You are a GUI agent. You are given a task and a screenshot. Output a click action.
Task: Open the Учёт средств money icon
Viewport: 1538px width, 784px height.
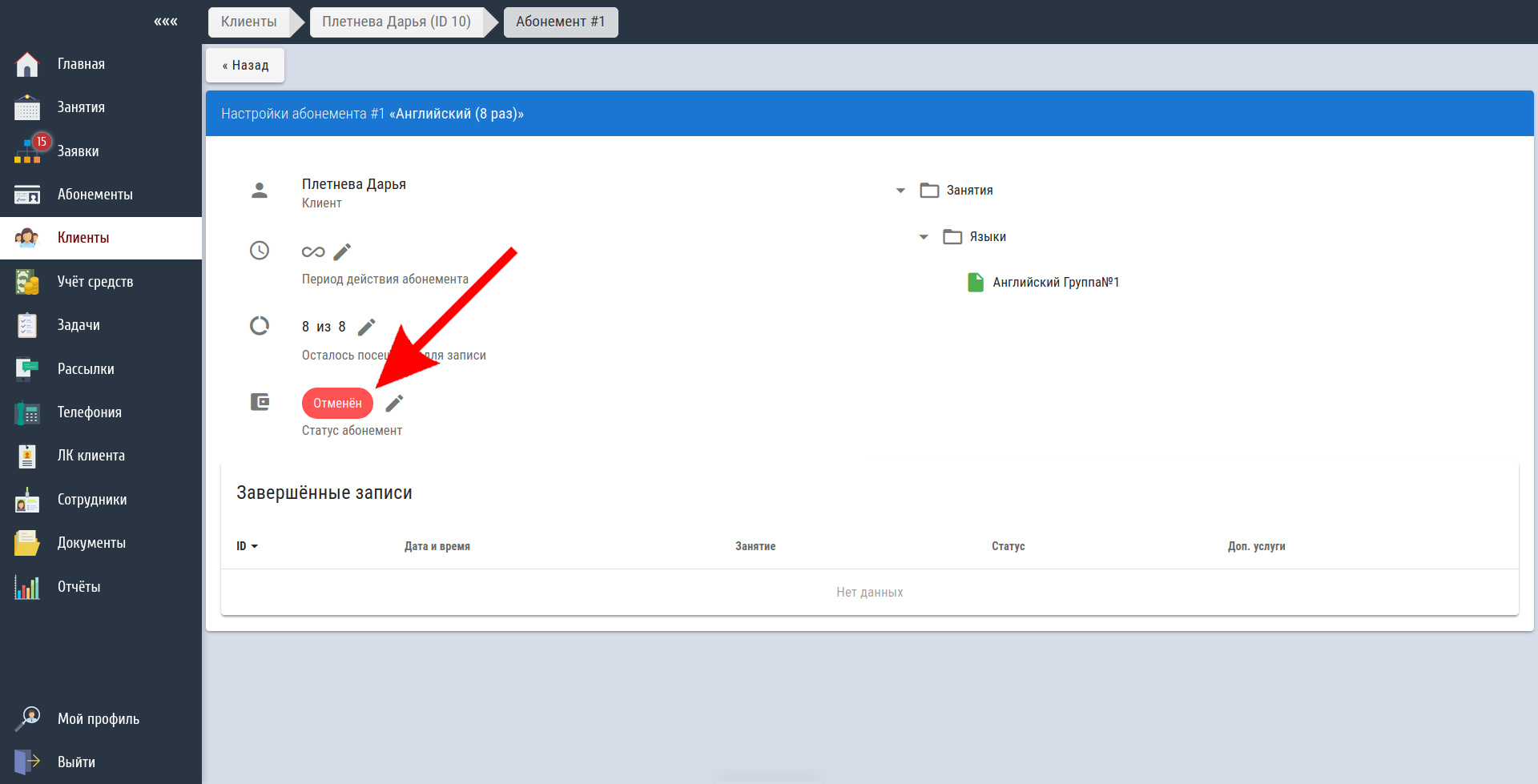(27, 282)
